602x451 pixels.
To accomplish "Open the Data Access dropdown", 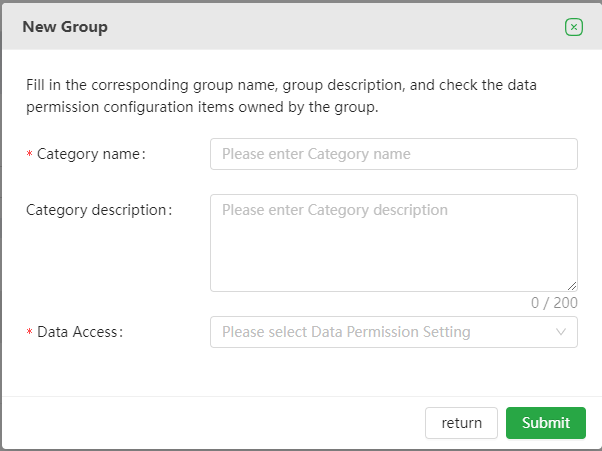I will tap(394, 332).
